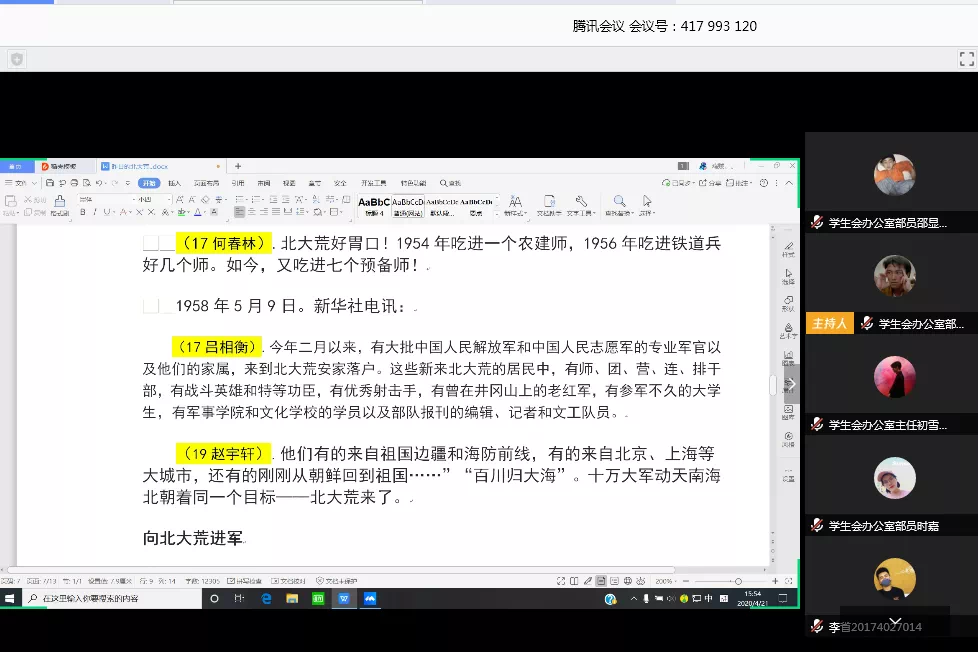Click the new document tab plus button
The image size is (978, 652).
(238, 166)
